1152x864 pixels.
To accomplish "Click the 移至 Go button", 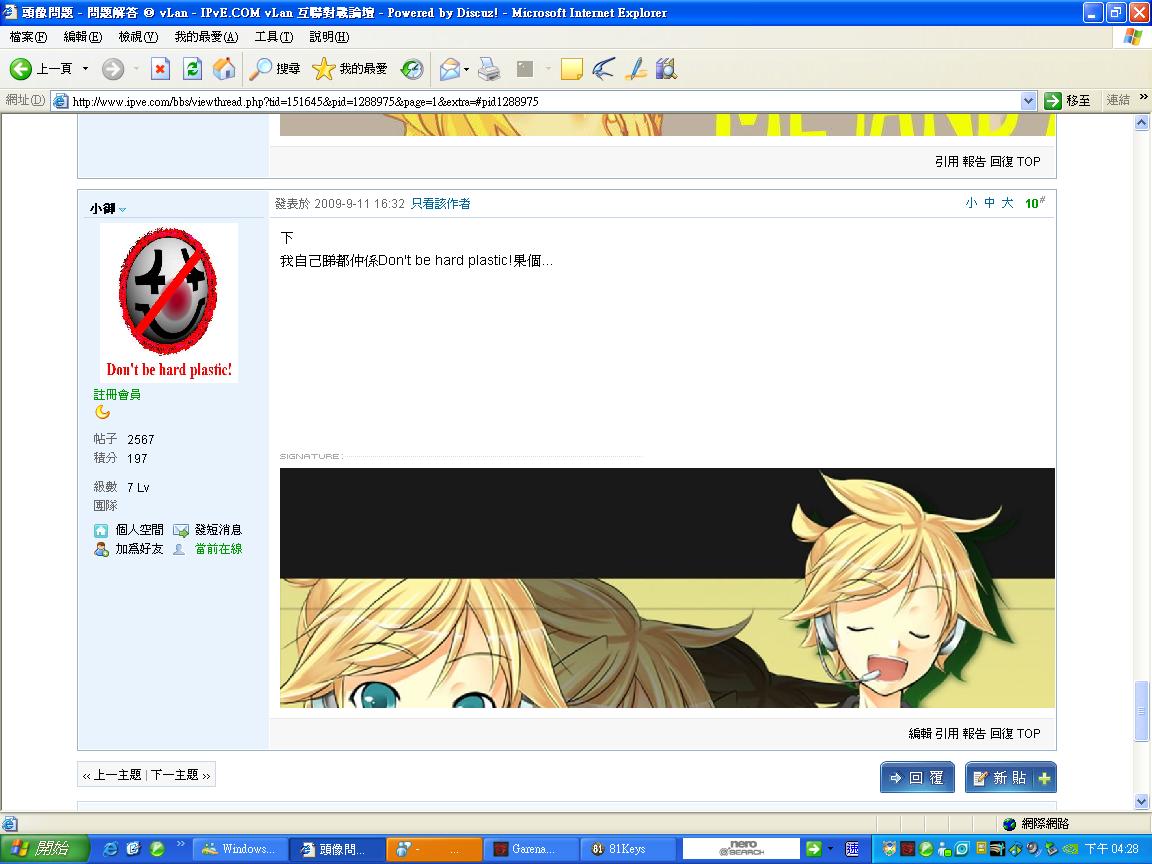I will click(x=1068, y=101).
